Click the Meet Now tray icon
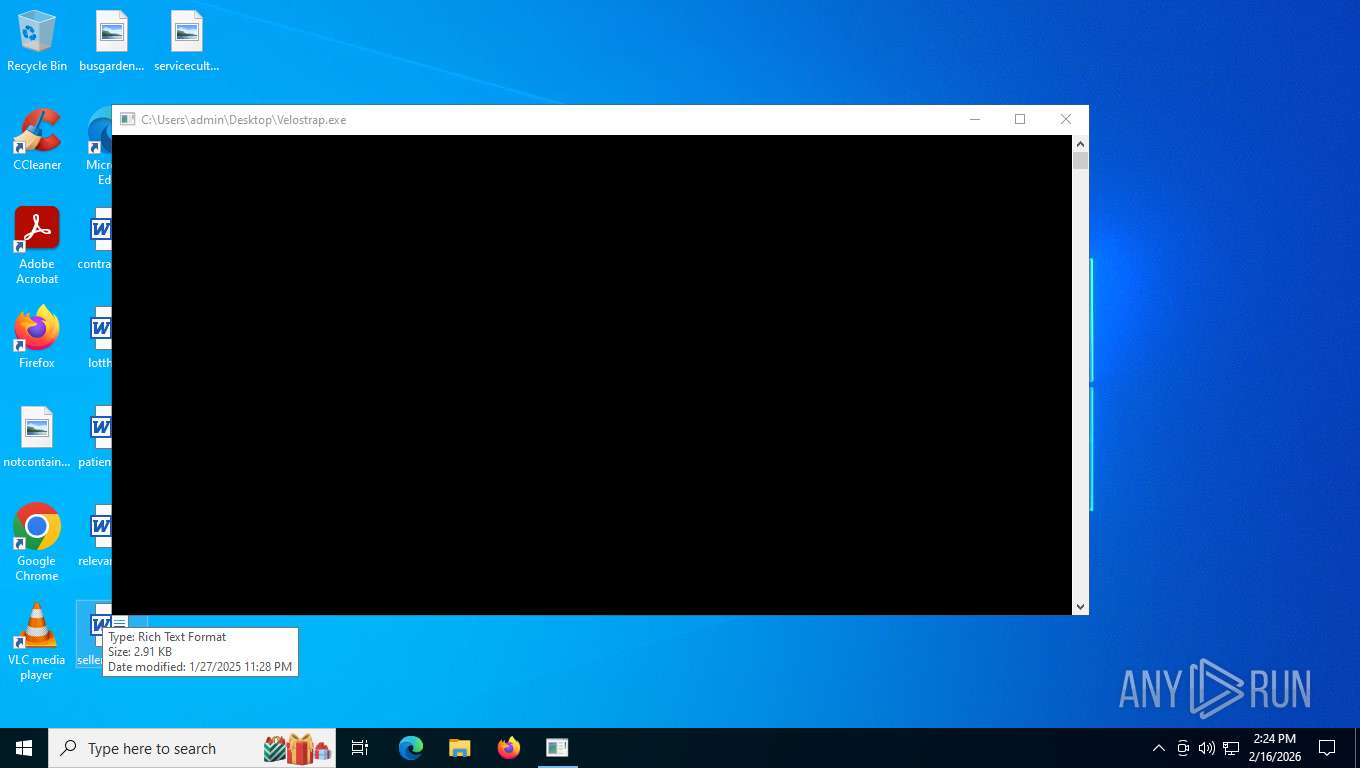Viewport: 1360px width, 768px height. coord(1183,748)
